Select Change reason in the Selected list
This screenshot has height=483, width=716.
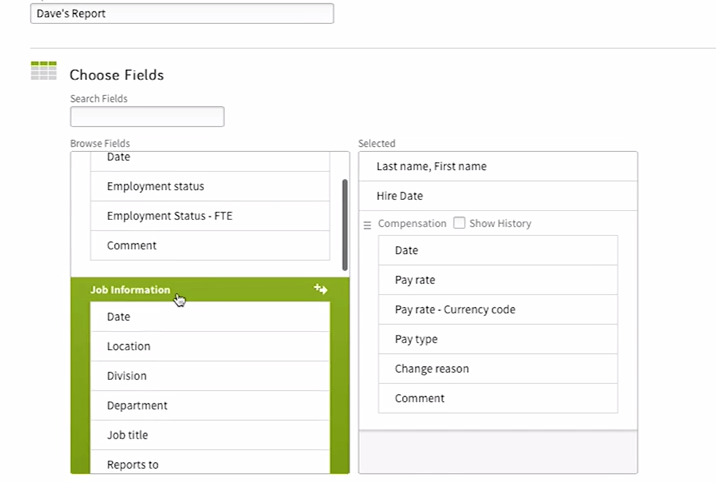click(x=498, y=369)
